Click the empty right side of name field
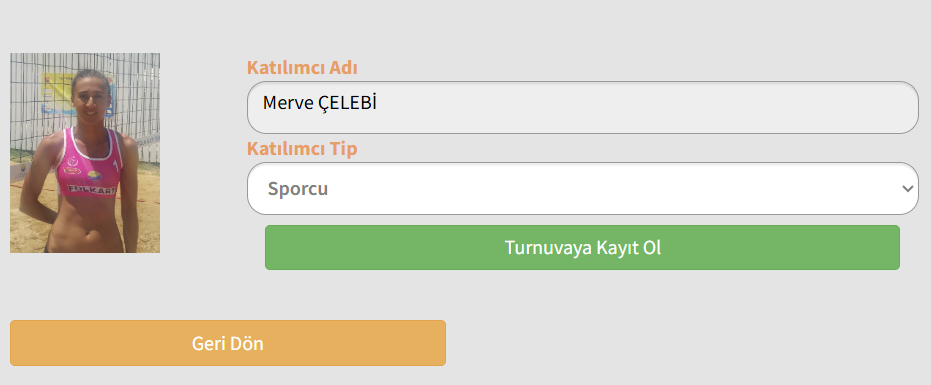The width and height of the screenshot is (931, 385). pyautogui.click(x=653, y=108)
